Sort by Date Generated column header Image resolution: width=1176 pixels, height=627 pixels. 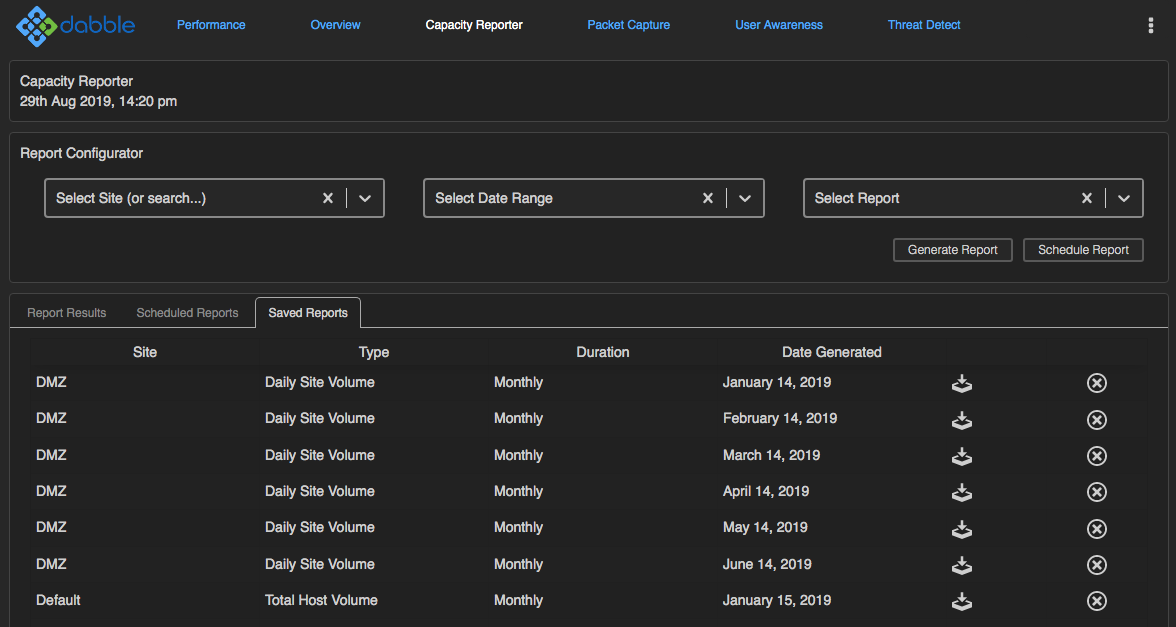coord(831,352)
